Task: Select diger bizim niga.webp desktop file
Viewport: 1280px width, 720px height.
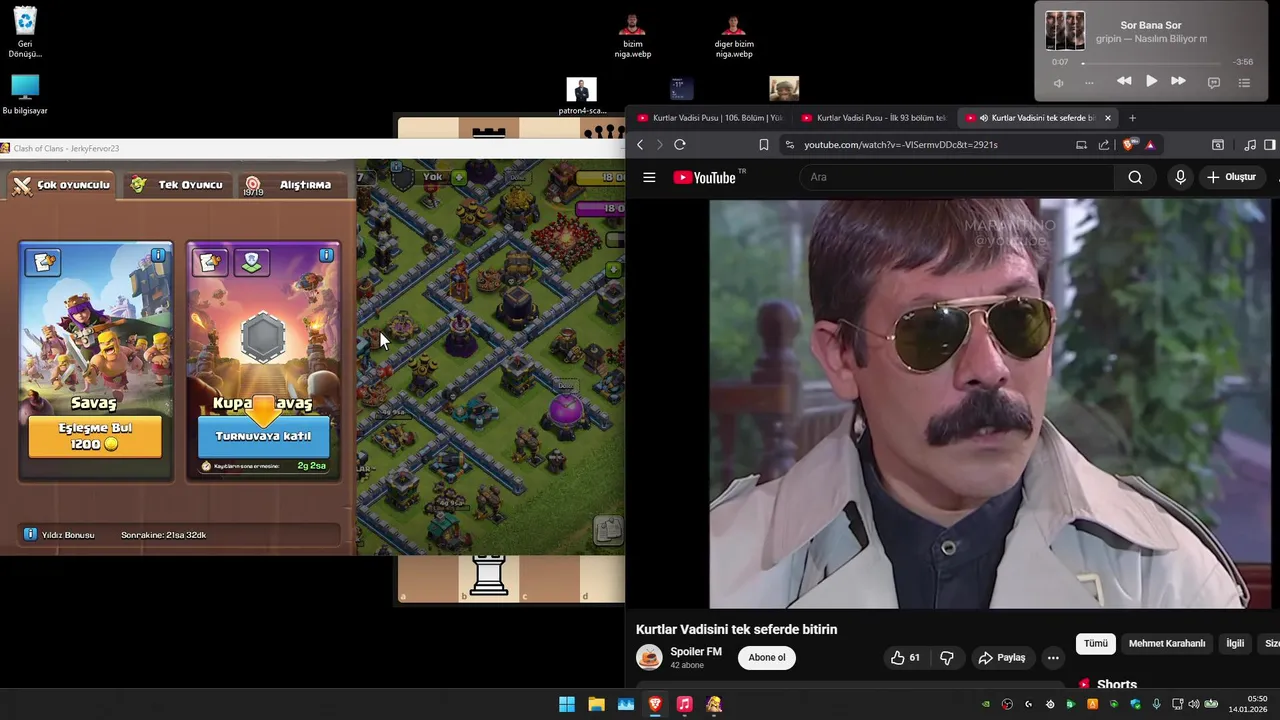Action: [x=734, y=36]
